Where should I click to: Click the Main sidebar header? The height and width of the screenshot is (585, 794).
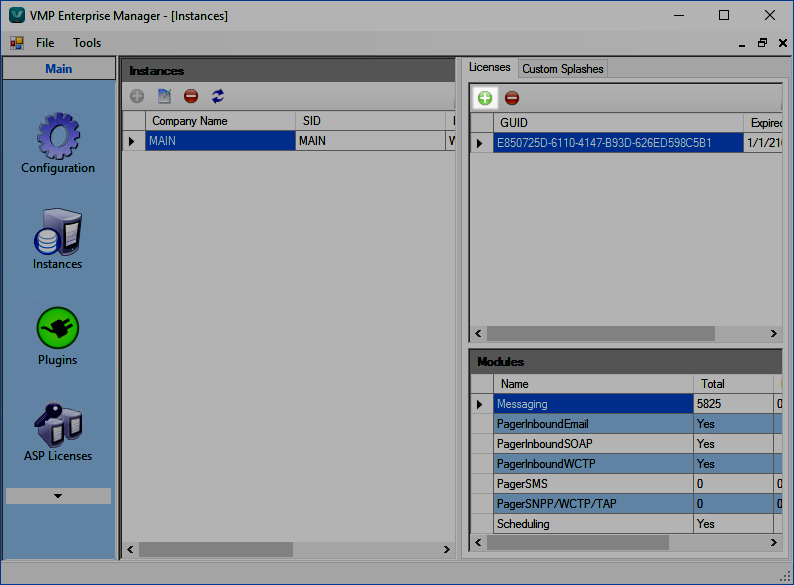point(58,69)
